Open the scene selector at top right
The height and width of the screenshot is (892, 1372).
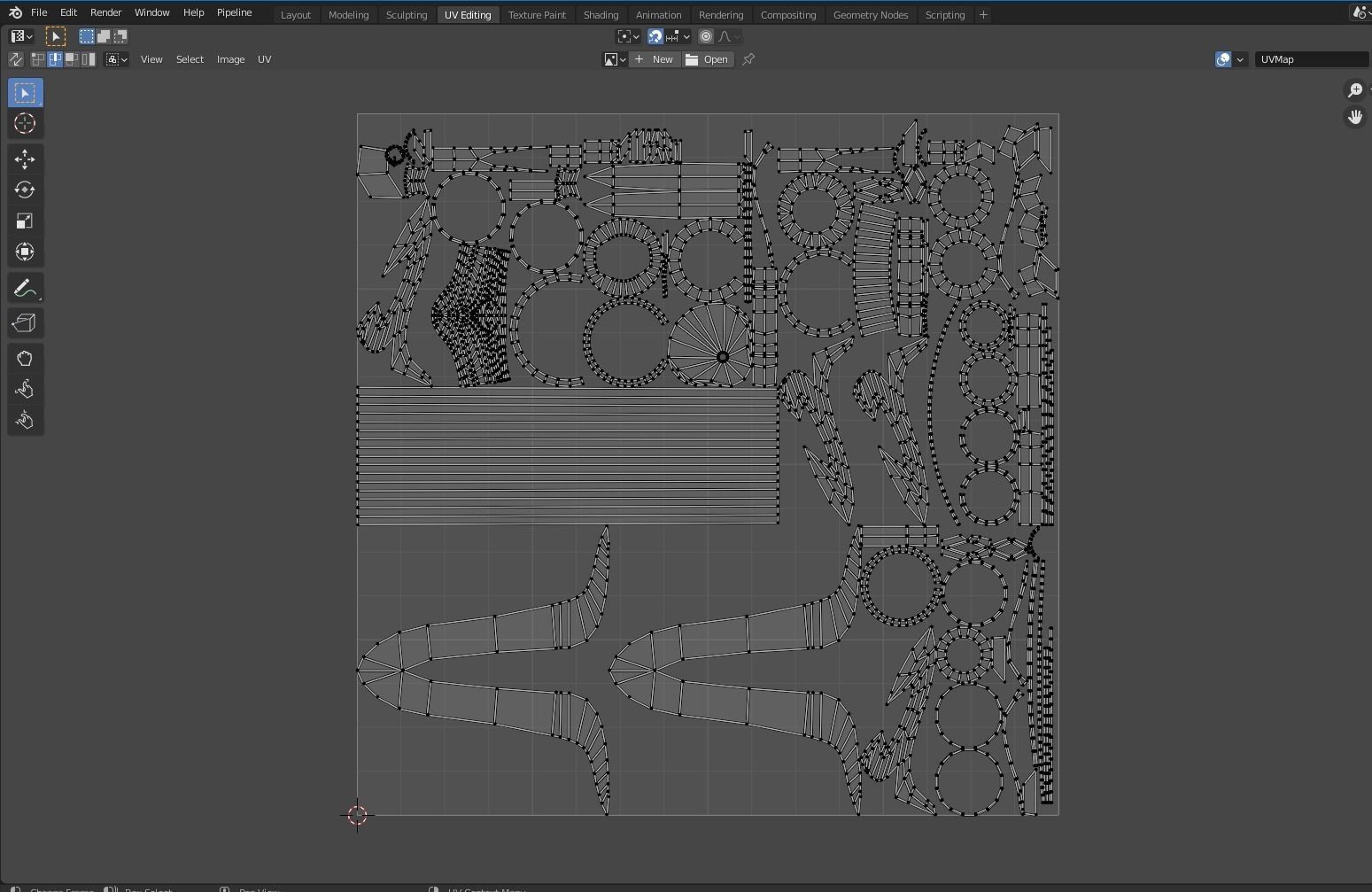tap(1361, 12)
